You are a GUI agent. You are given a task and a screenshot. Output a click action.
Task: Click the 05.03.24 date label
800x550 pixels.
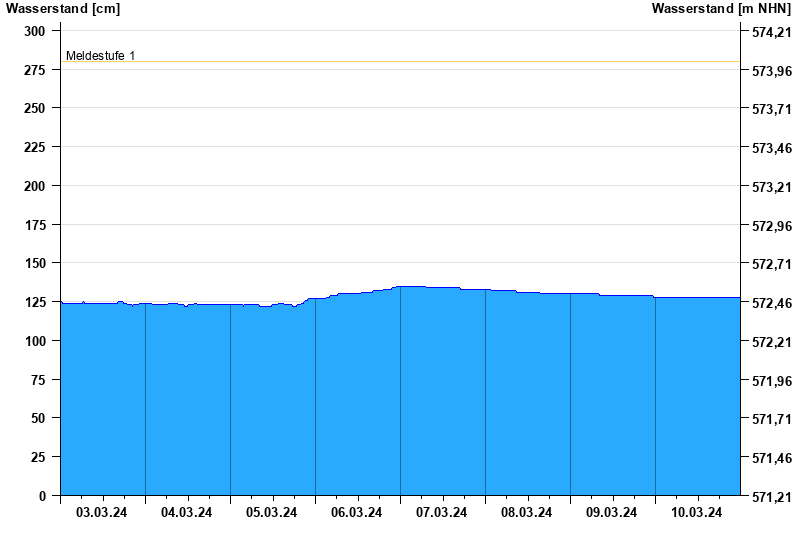click(x=272, y=513)
